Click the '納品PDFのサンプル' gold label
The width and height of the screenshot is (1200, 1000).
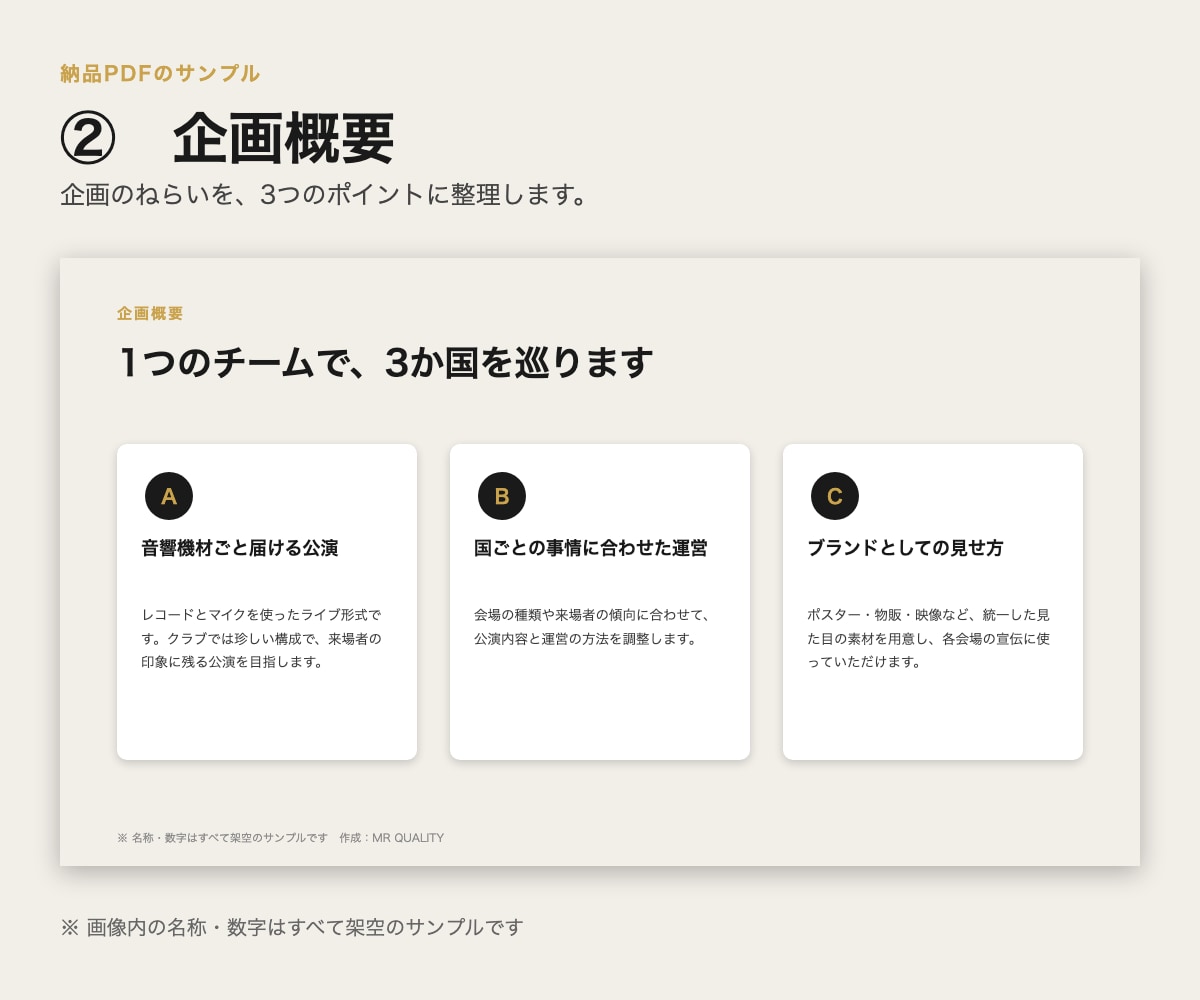pyautogui.click(x=160, y=73)
